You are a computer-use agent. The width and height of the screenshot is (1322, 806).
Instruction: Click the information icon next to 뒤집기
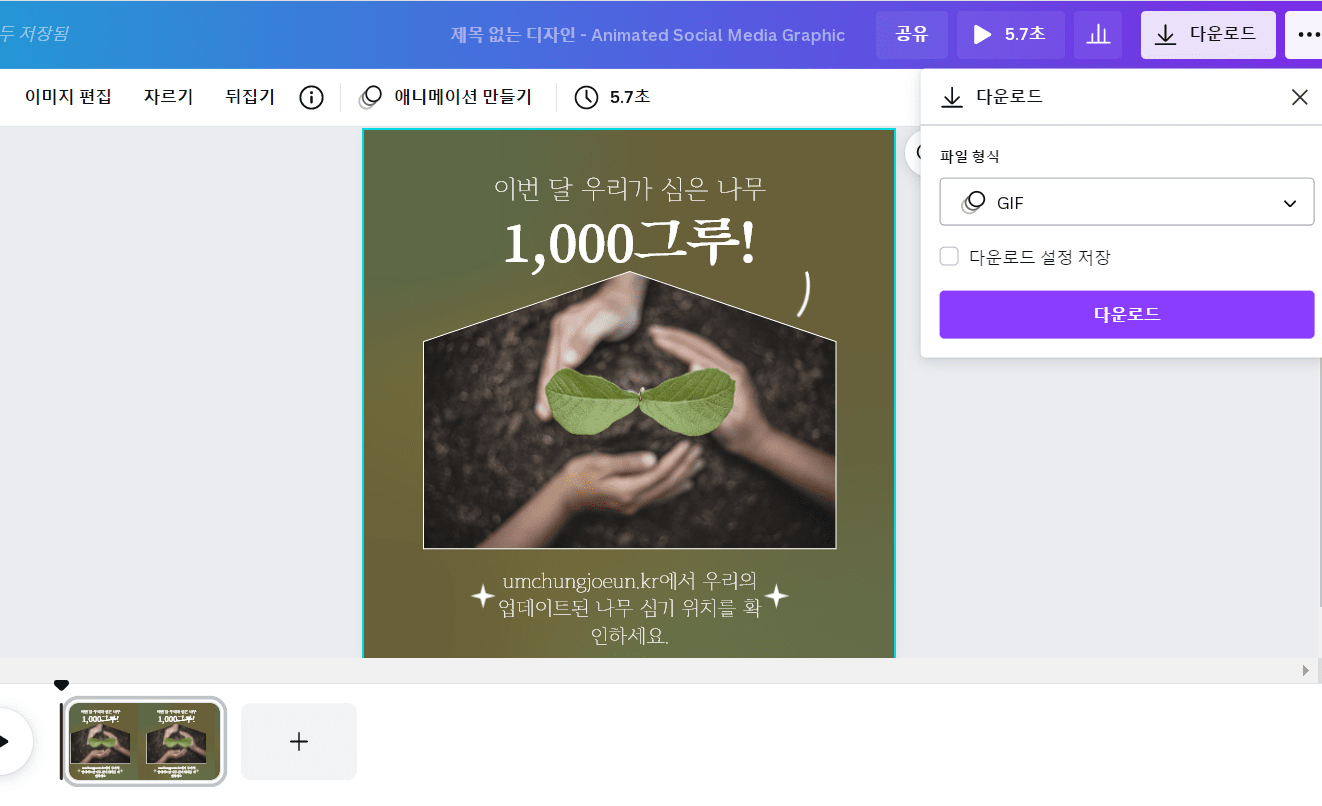[x=311, y=97]
